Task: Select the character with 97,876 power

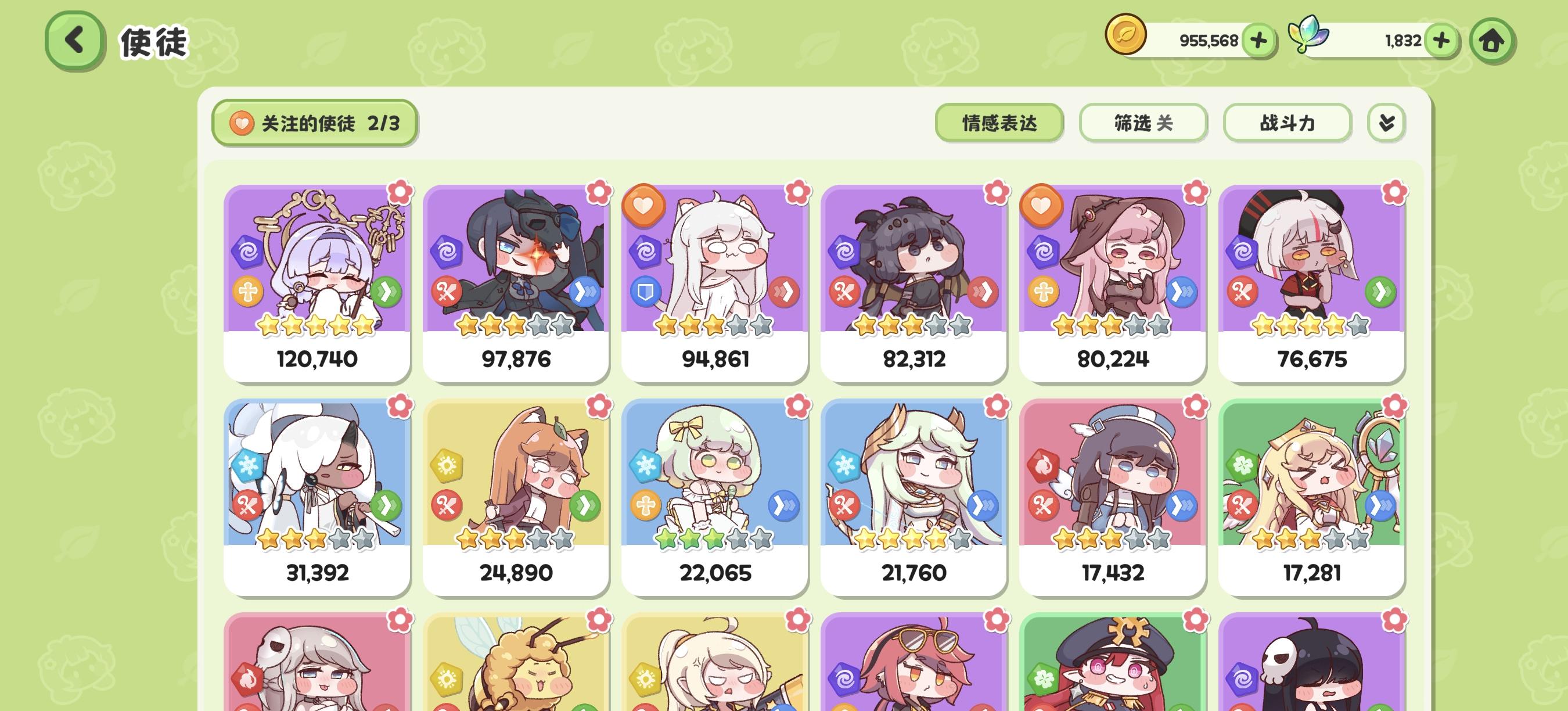Action: (516, 283)
